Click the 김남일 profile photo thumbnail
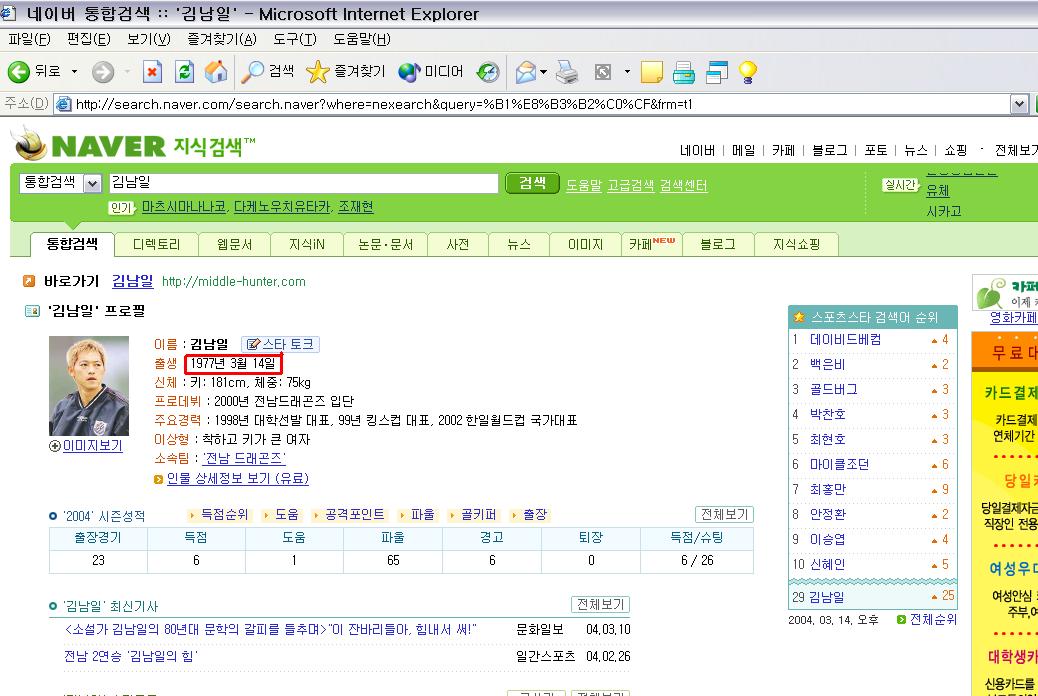The image size is (1038, 696). [x=89, y=386]
